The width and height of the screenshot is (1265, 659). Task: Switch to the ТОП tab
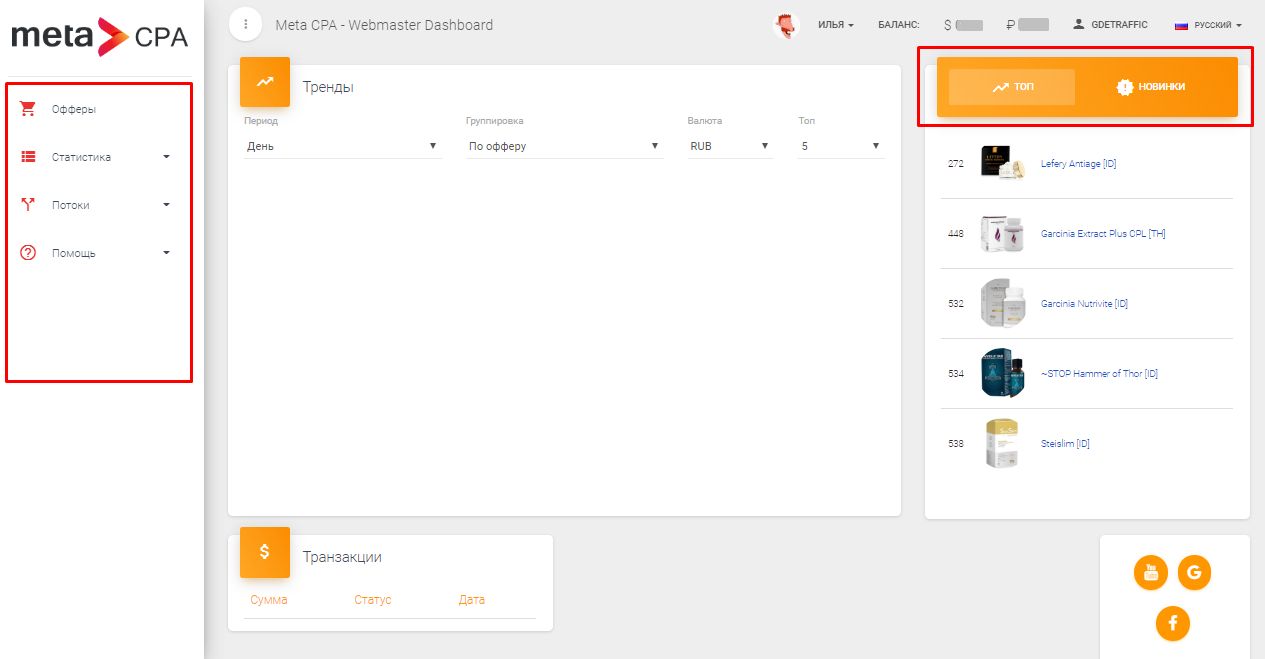point(1012,87)
